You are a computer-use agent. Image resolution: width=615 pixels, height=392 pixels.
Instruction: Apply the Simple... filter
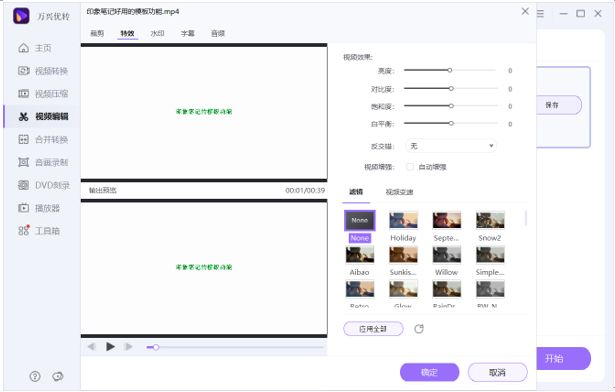point(490,255)
